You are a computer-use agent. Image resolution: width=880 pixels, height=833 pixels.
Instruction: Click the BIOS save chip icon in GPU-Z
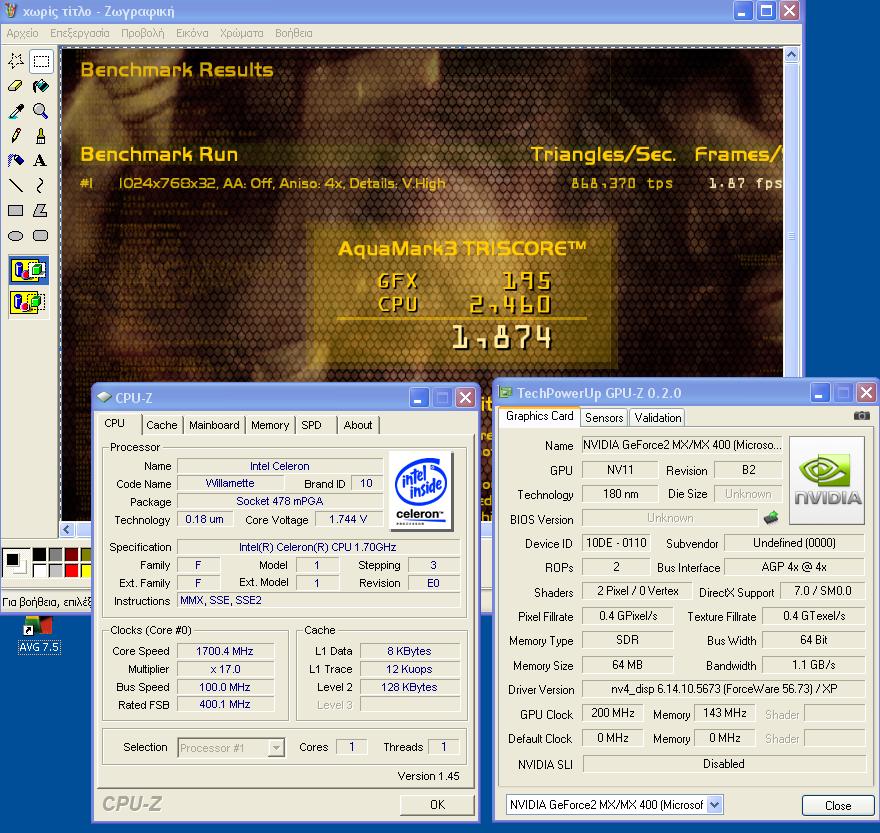(x=771, y=518)
